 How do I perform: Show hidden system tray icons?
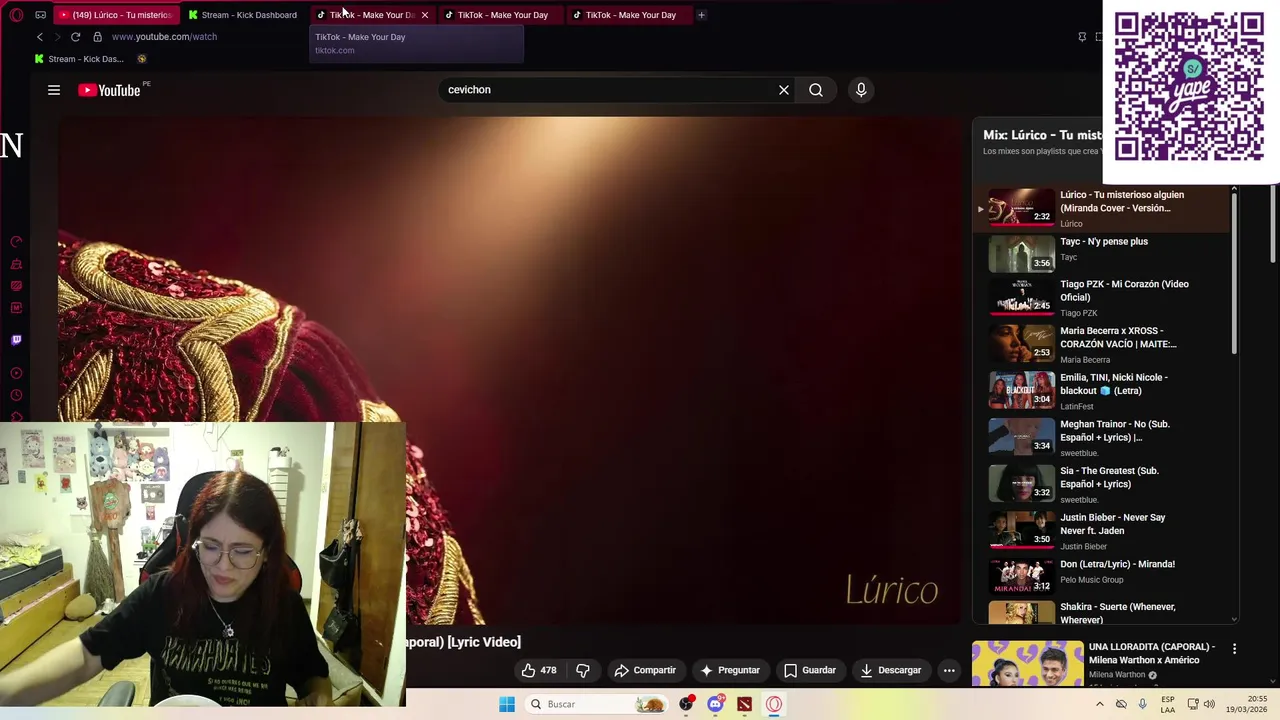pos(1099,704)
